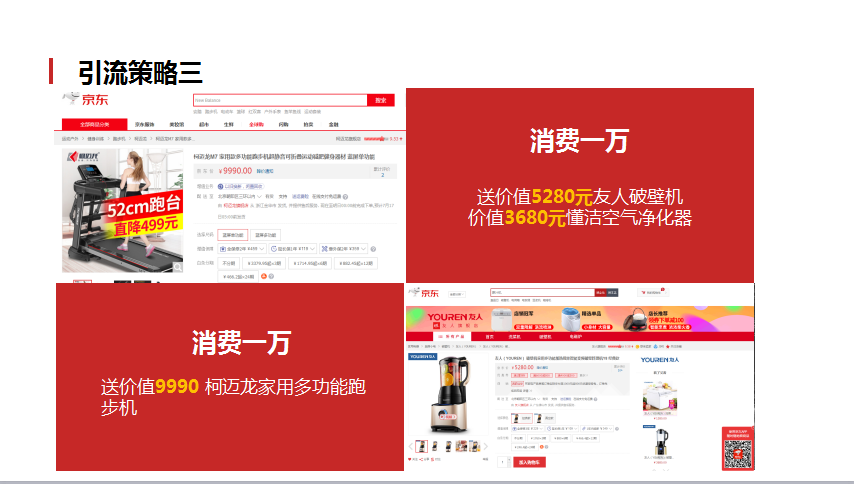Click the list icon of the 所有产品 tab

(440, 336)
